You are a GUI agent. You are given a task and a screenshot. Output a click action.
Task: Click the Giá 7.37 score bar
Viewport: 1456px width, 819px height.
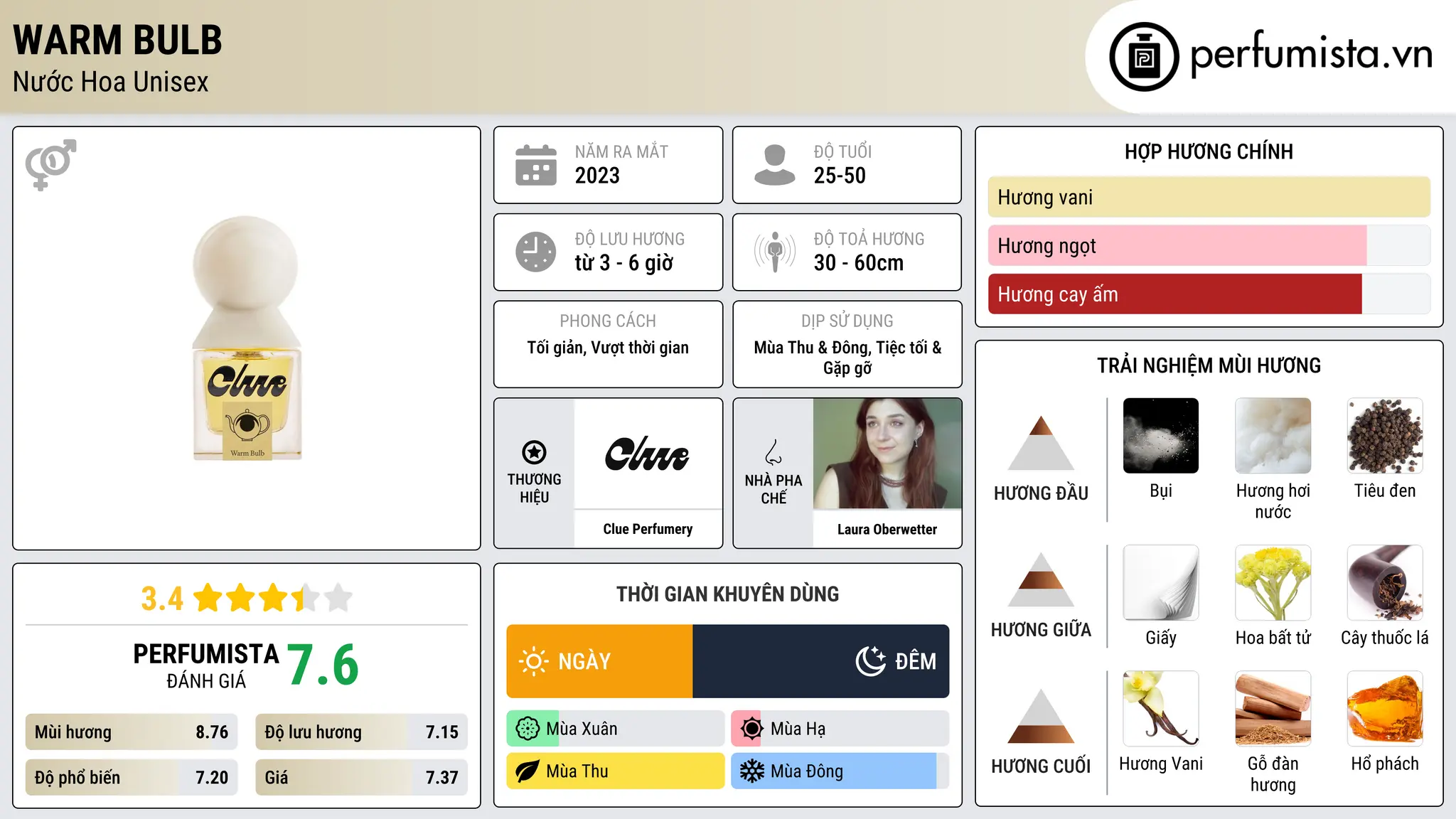point(361,777)
